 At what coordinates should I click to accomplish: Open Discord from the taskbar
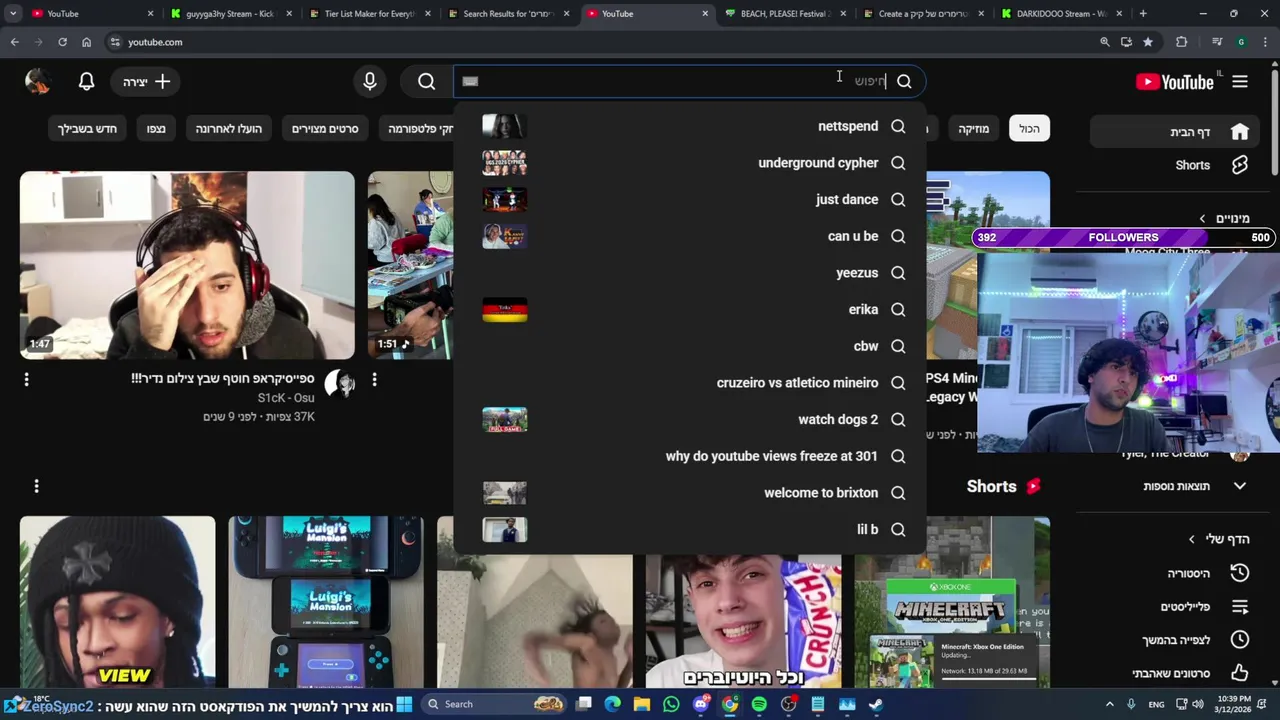pos(701,704)
